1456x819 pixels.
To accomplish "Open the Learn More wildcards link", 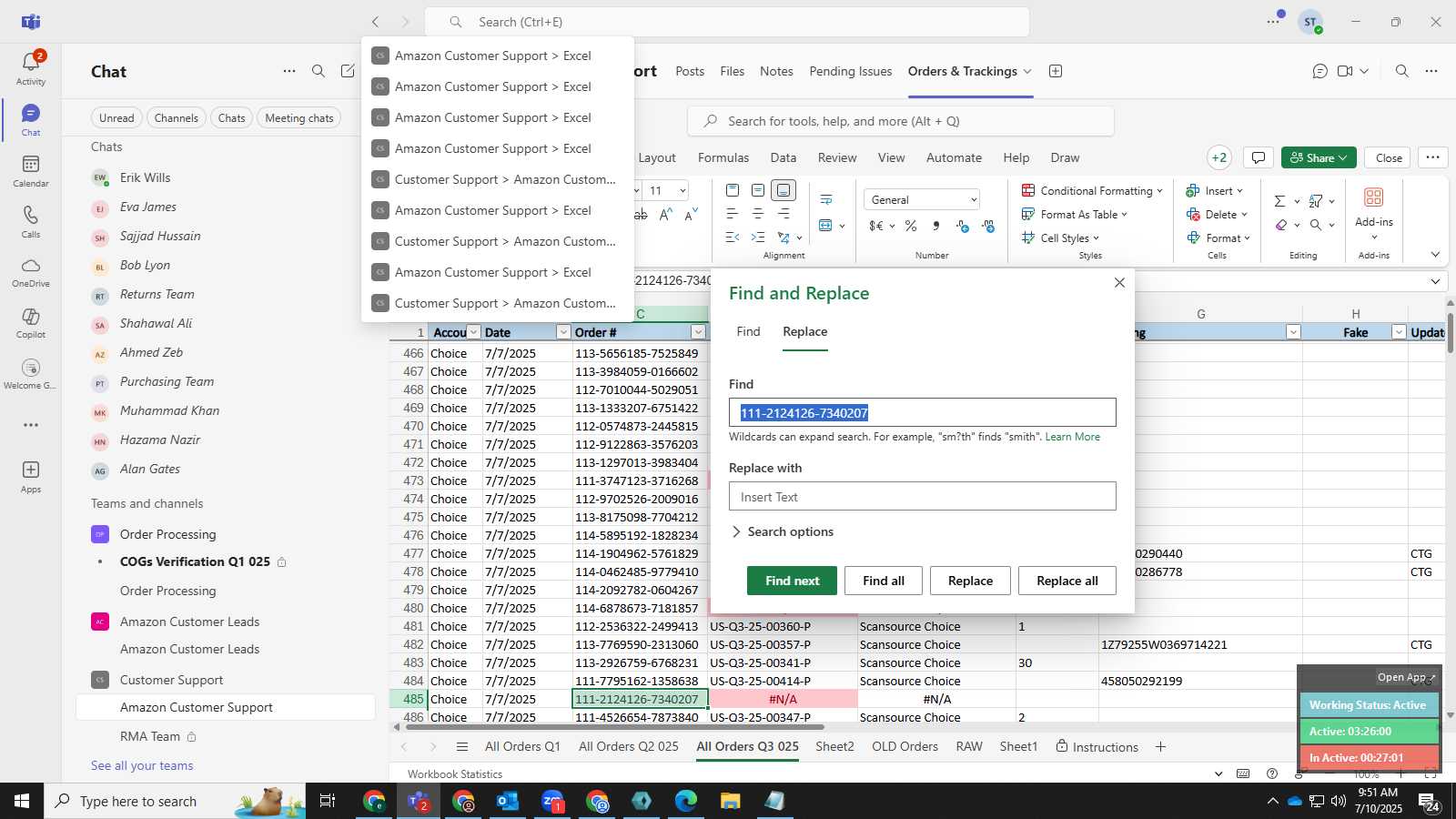I will (1073, 437).
